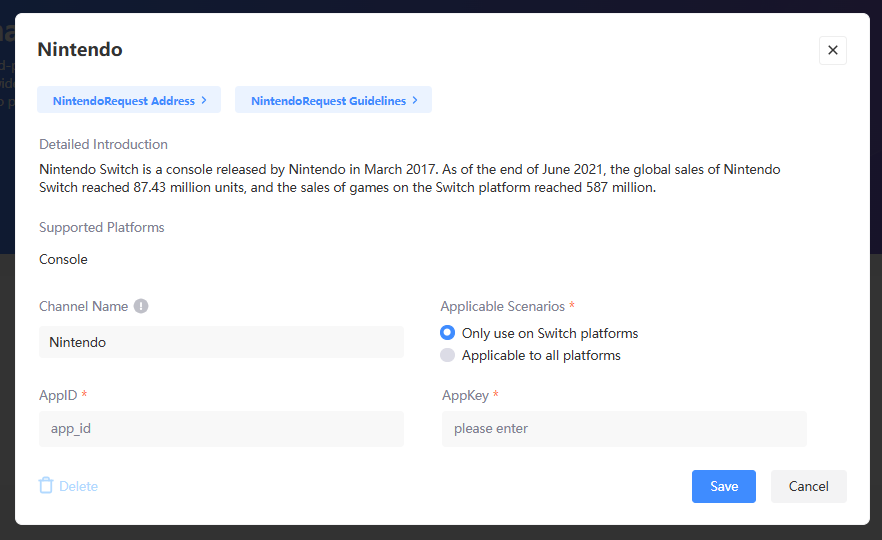The image size is (882, 540).
Task: Click the Console supported platform text
Action: click(63, 259)
